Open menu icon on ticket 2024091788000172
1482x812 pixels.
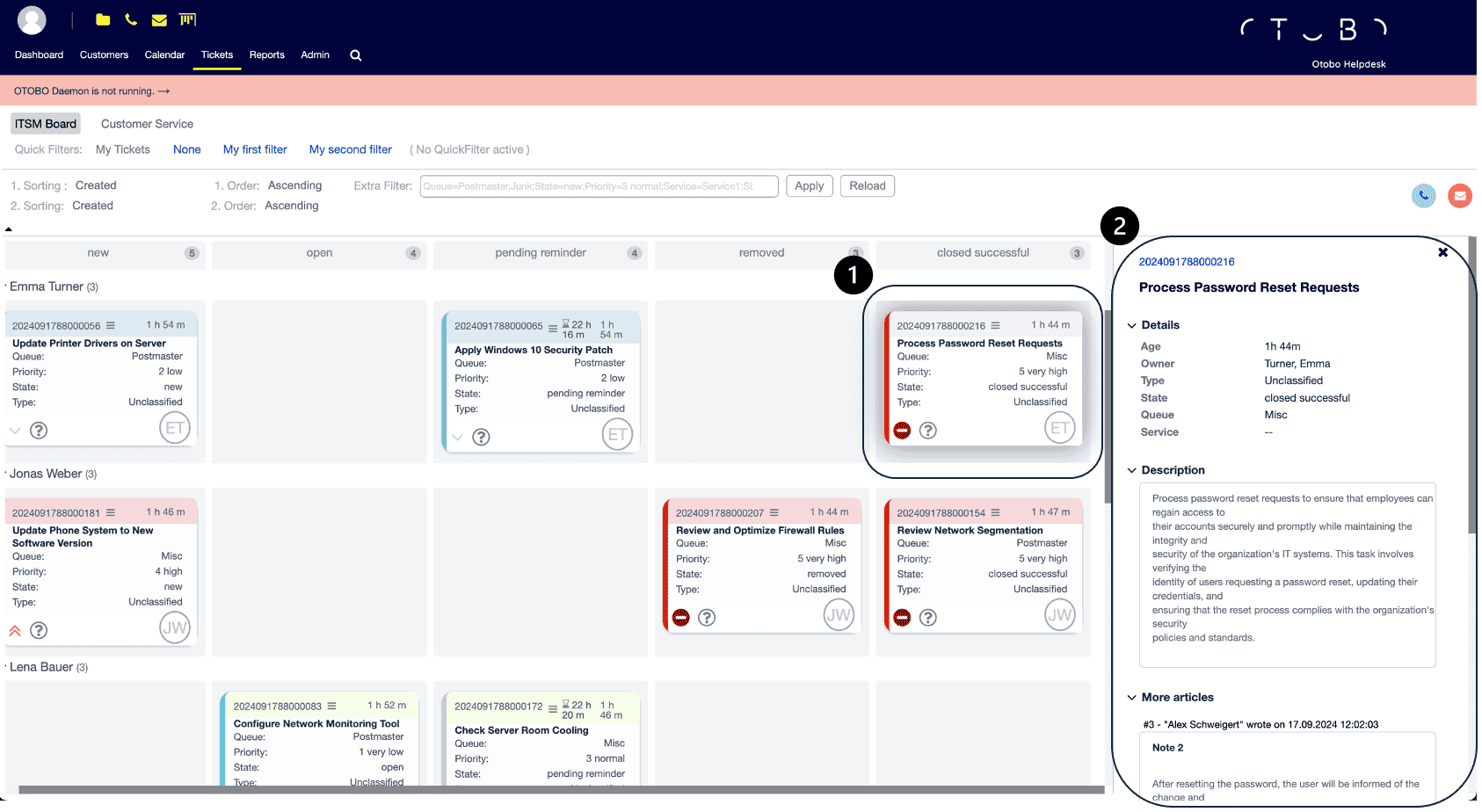coord(553,708)
